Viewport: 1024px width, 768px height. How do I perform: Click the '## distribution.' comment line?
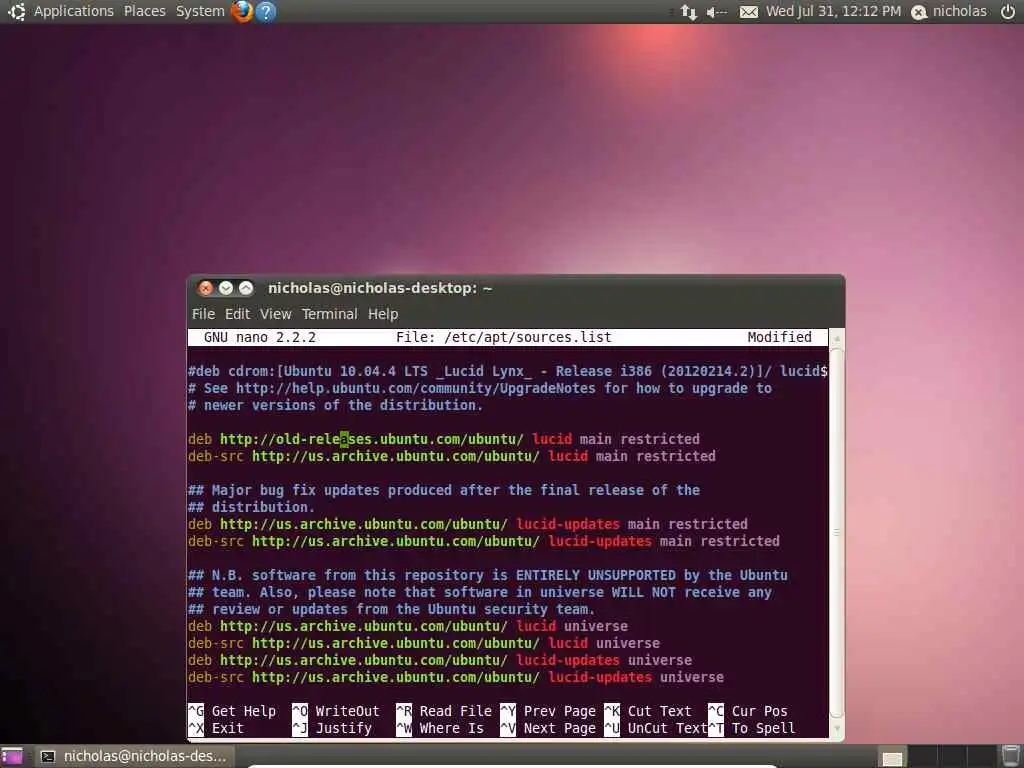tap(251, 507)
